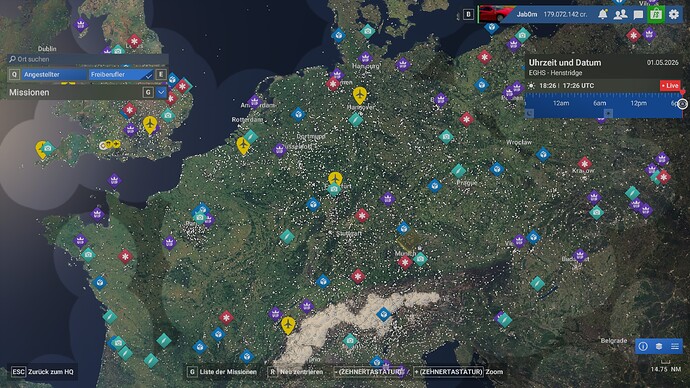Open the map legend list icon
Screen dimensions: 690x388
click(675, 346)
